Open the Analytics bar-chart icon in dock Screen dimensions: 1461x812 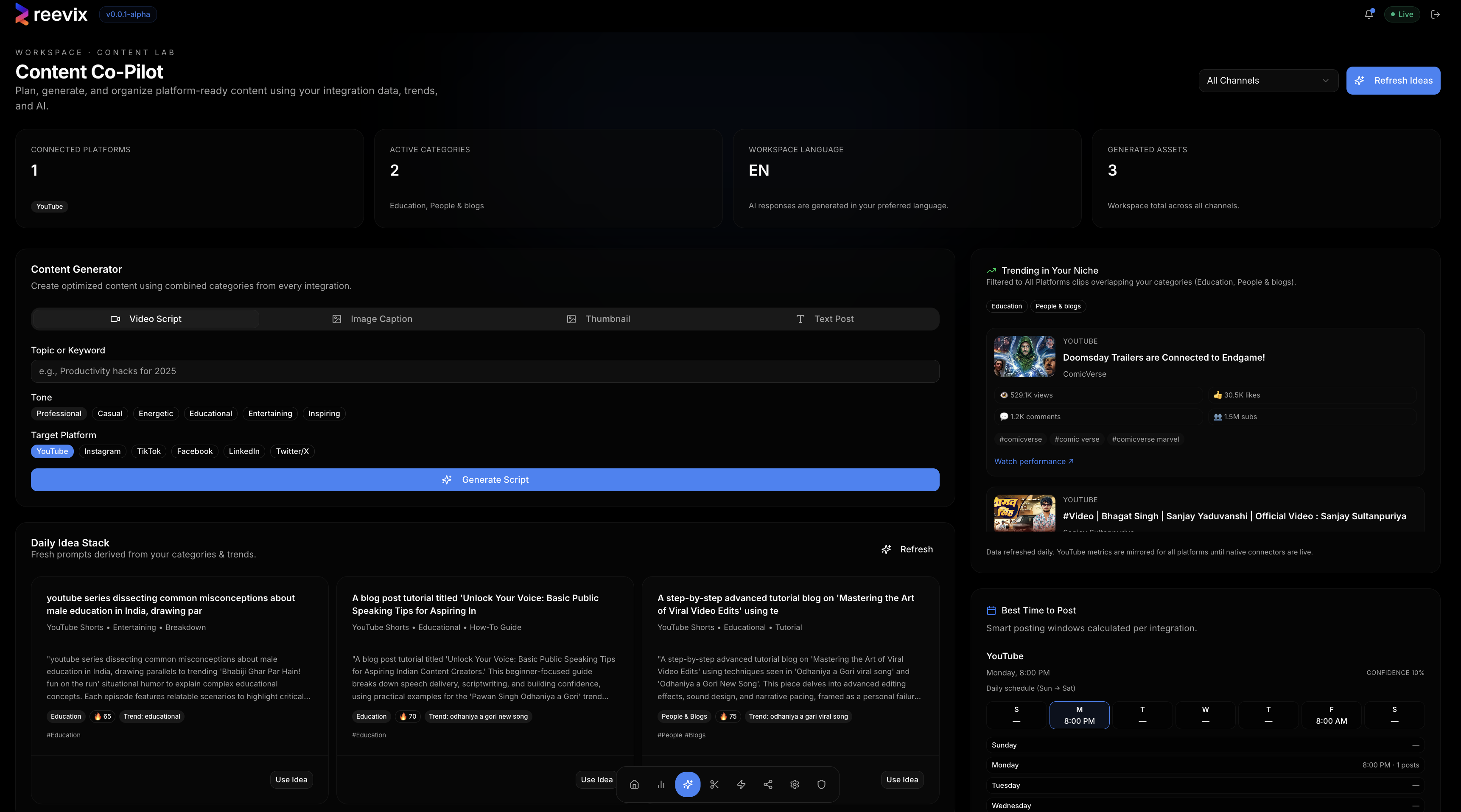[661, 785]
